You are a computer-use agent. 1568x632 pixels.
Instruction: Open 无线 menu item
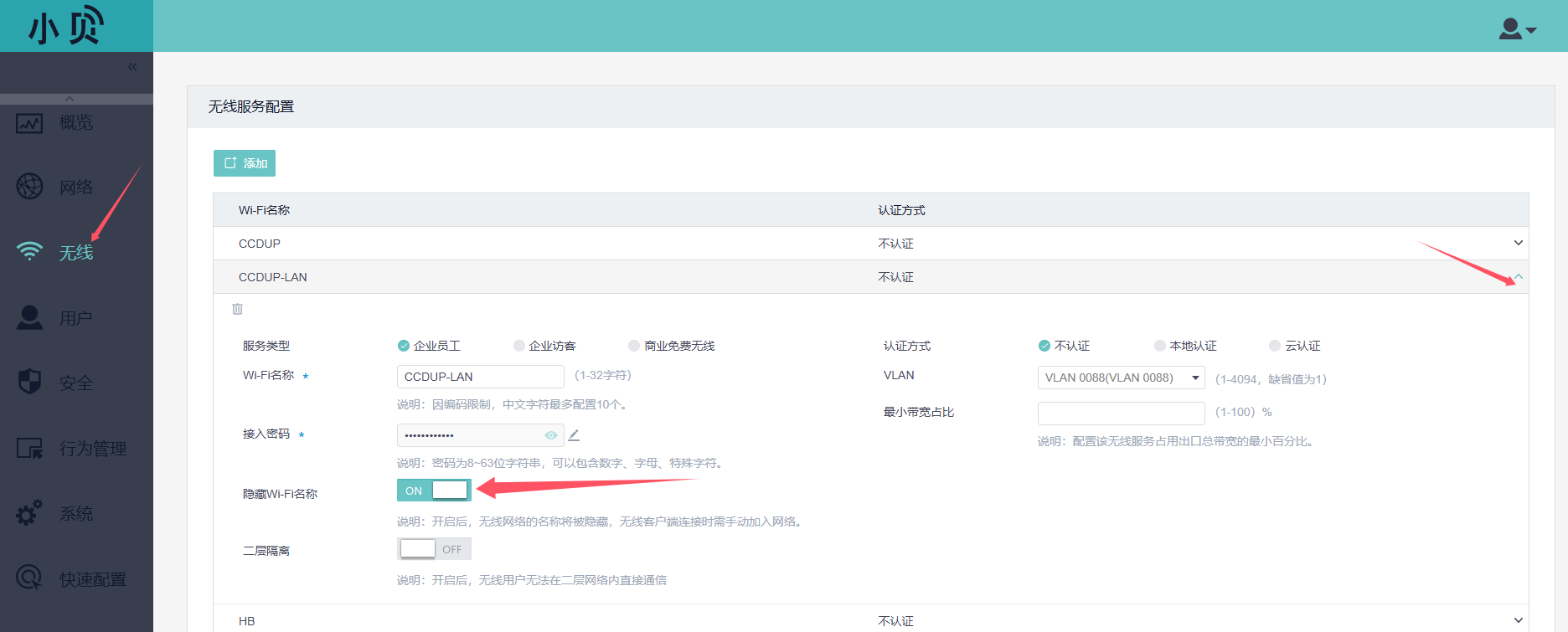click(76, 252)
